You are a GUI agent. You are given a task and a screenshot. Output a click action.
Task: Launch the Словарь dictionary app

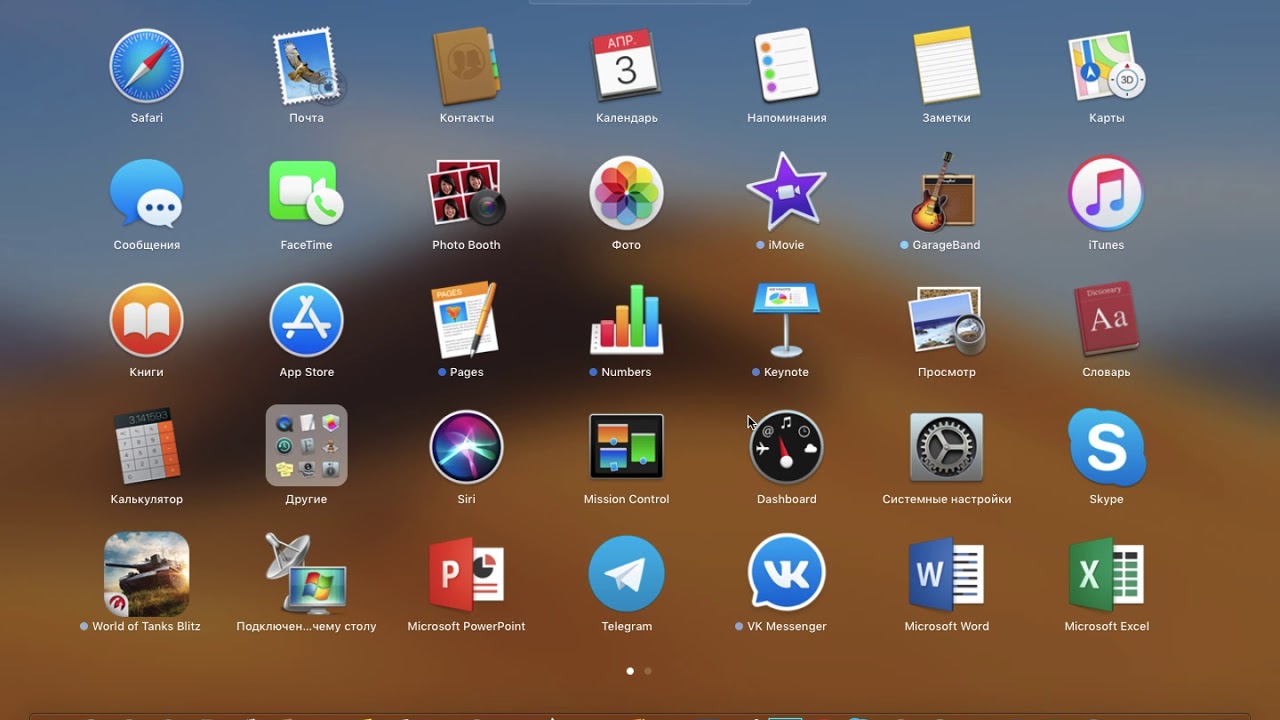[1107, 320]
